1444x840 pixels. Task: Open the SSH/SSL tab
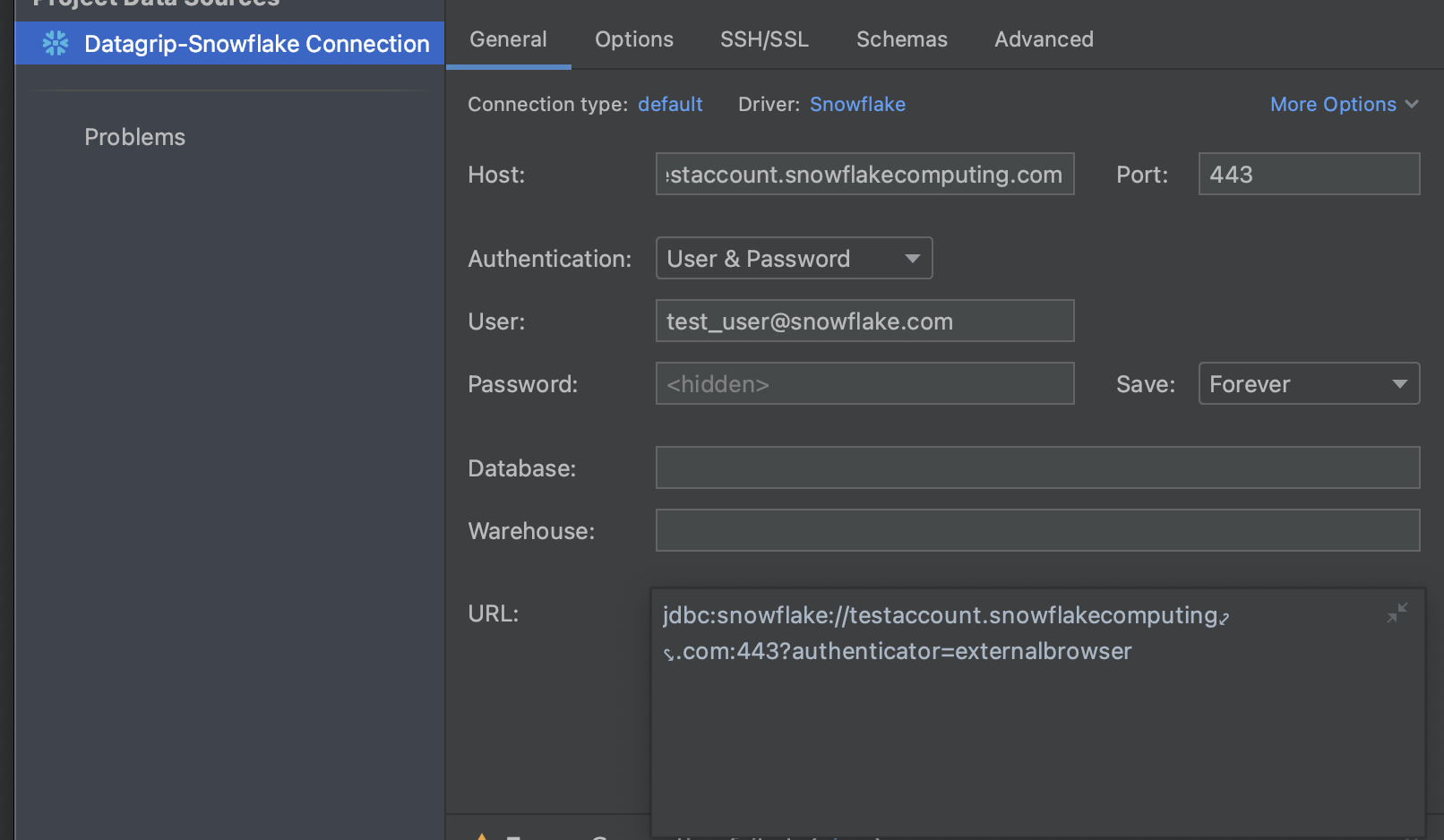pos(764,39)
